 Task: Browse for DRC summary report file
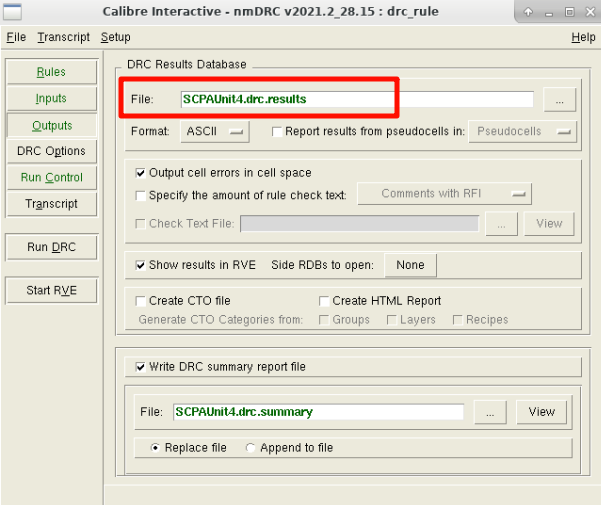490,412
